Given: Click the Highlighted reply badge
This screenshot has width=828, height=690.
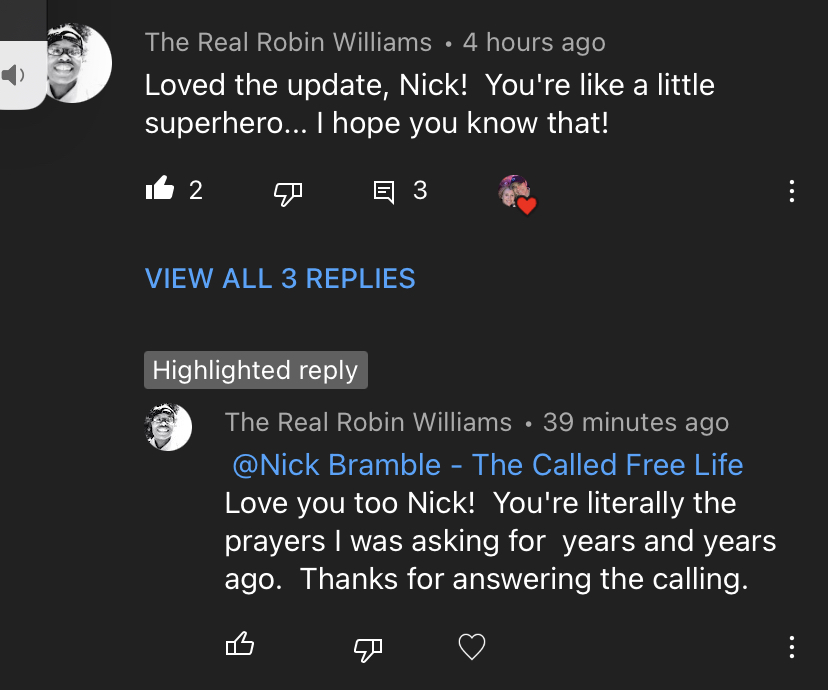Looking at the screenshot, I should (255, 370).
